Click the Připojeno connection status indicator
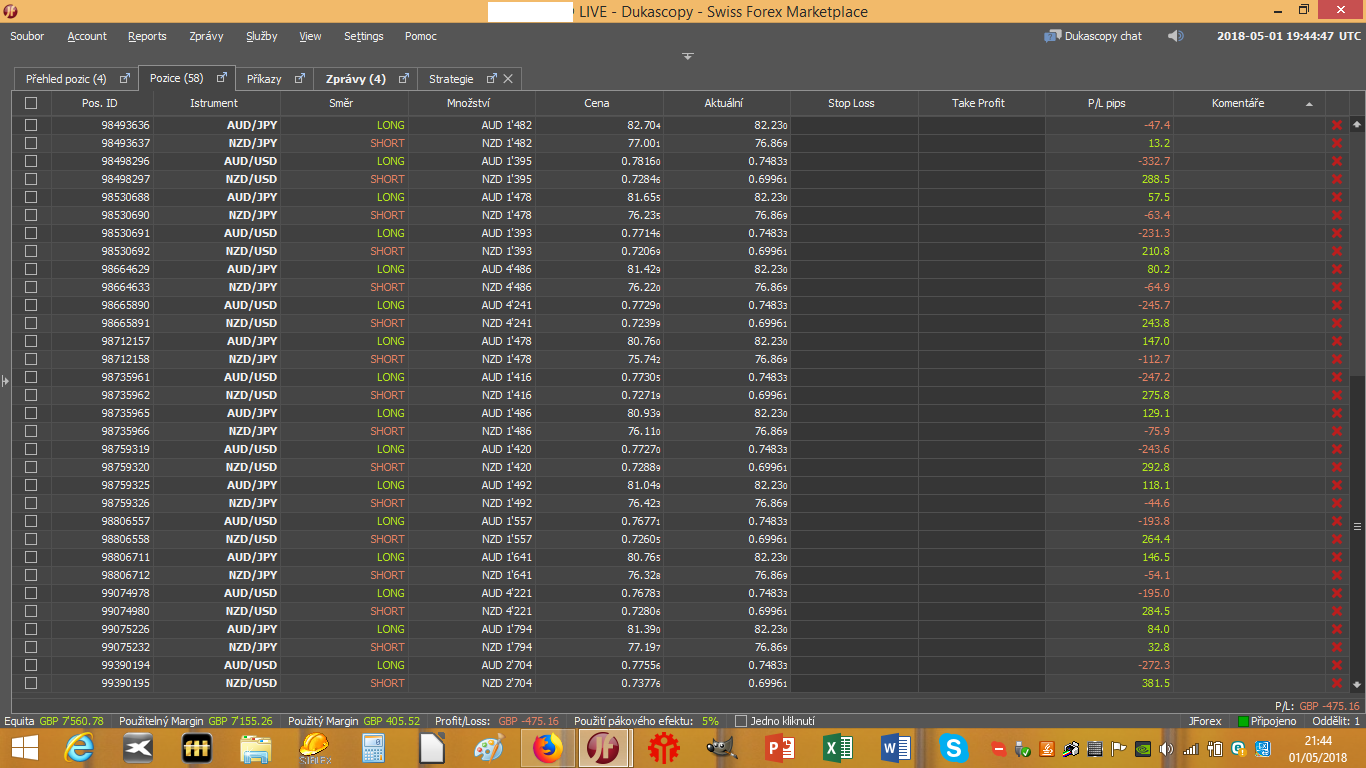 pyautogui.click(x=1267, y=721)
